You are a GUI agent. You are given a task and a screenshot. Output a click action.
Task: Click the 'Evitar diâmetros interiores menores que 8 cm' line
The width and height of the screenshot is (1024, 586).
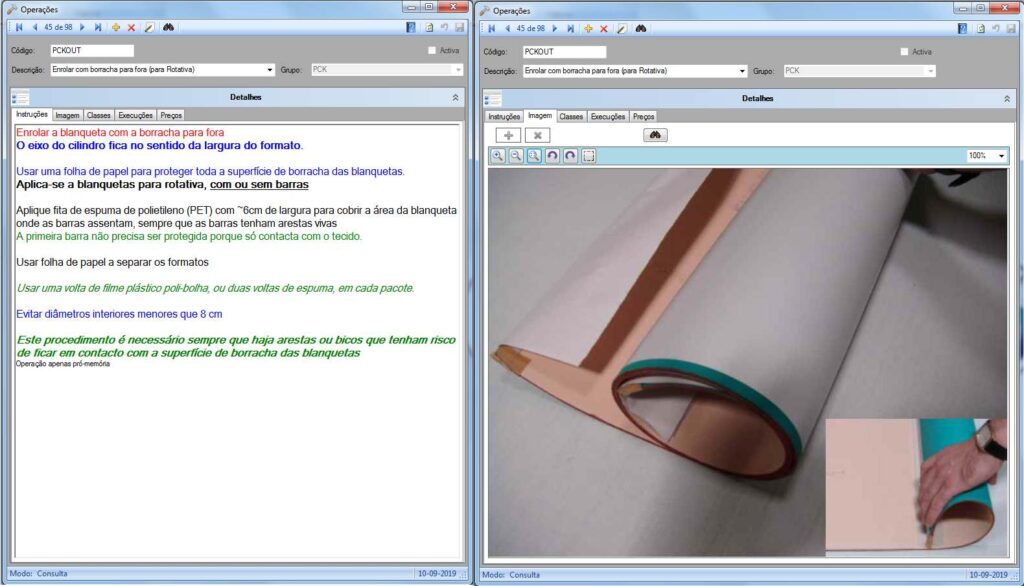pyautogui.click(x=120, y=314)
